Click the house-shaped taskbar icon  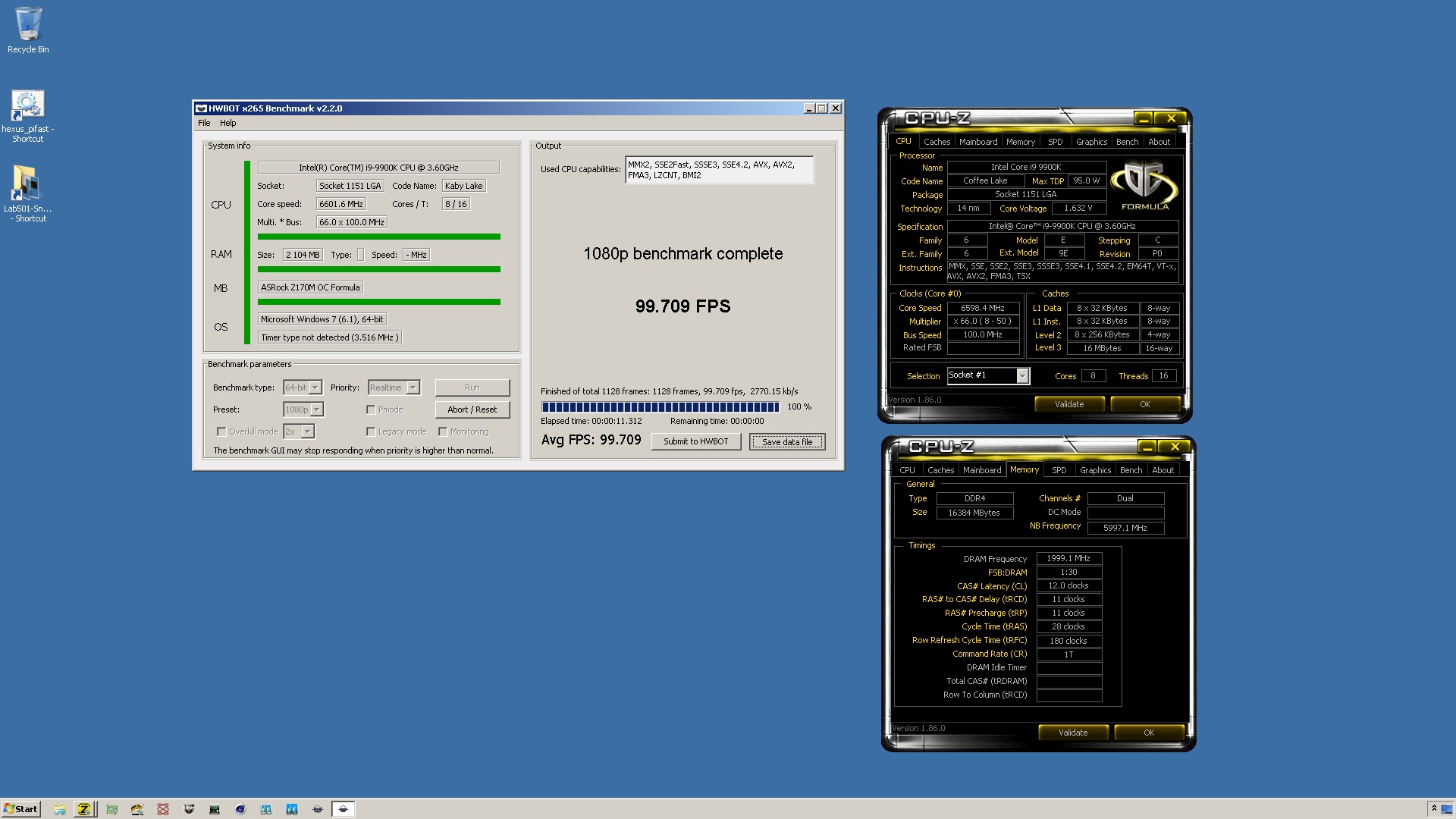click(137, 809)
